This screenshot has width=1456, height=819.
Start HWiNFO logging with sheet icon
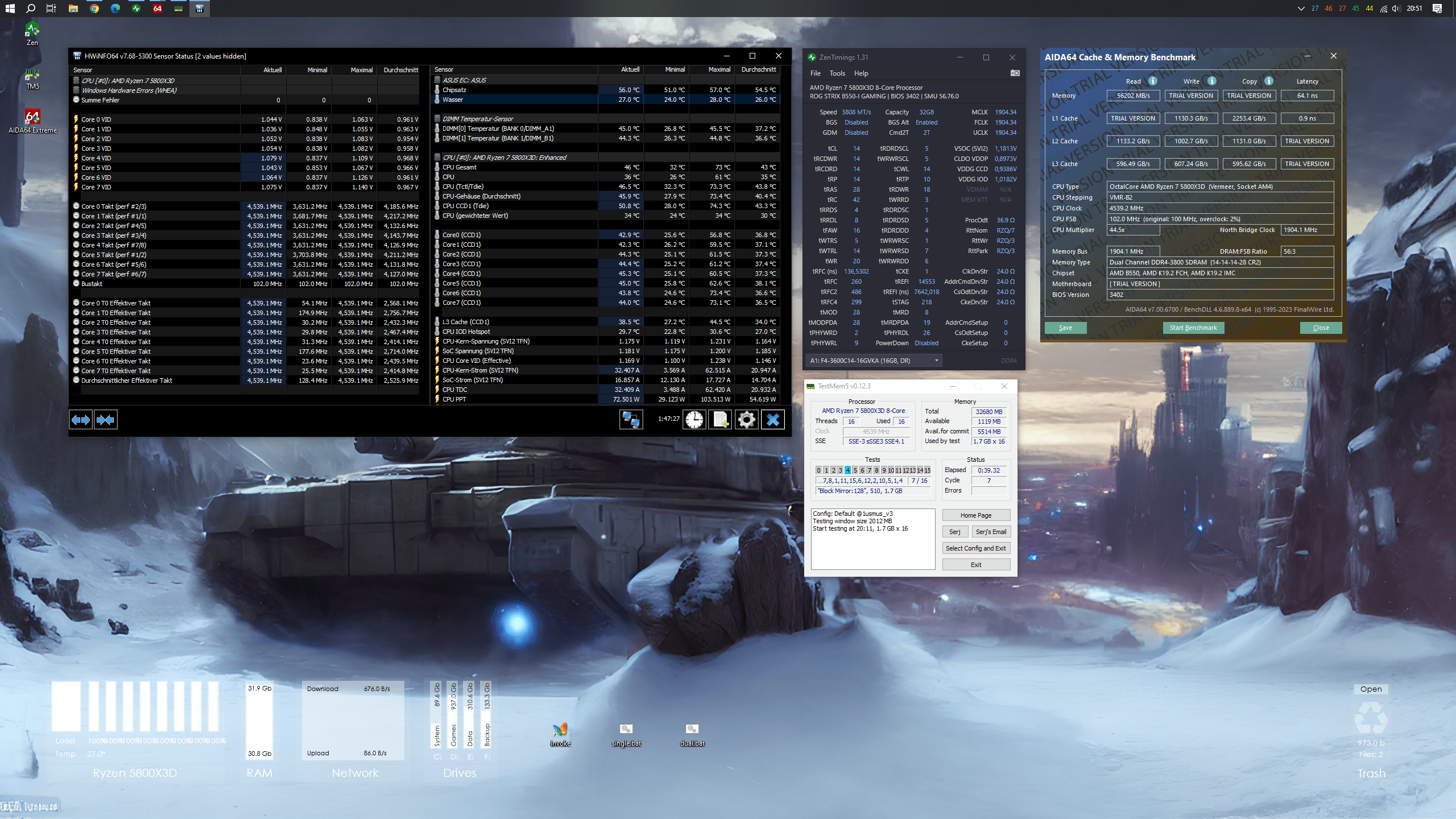click(720, 420)
